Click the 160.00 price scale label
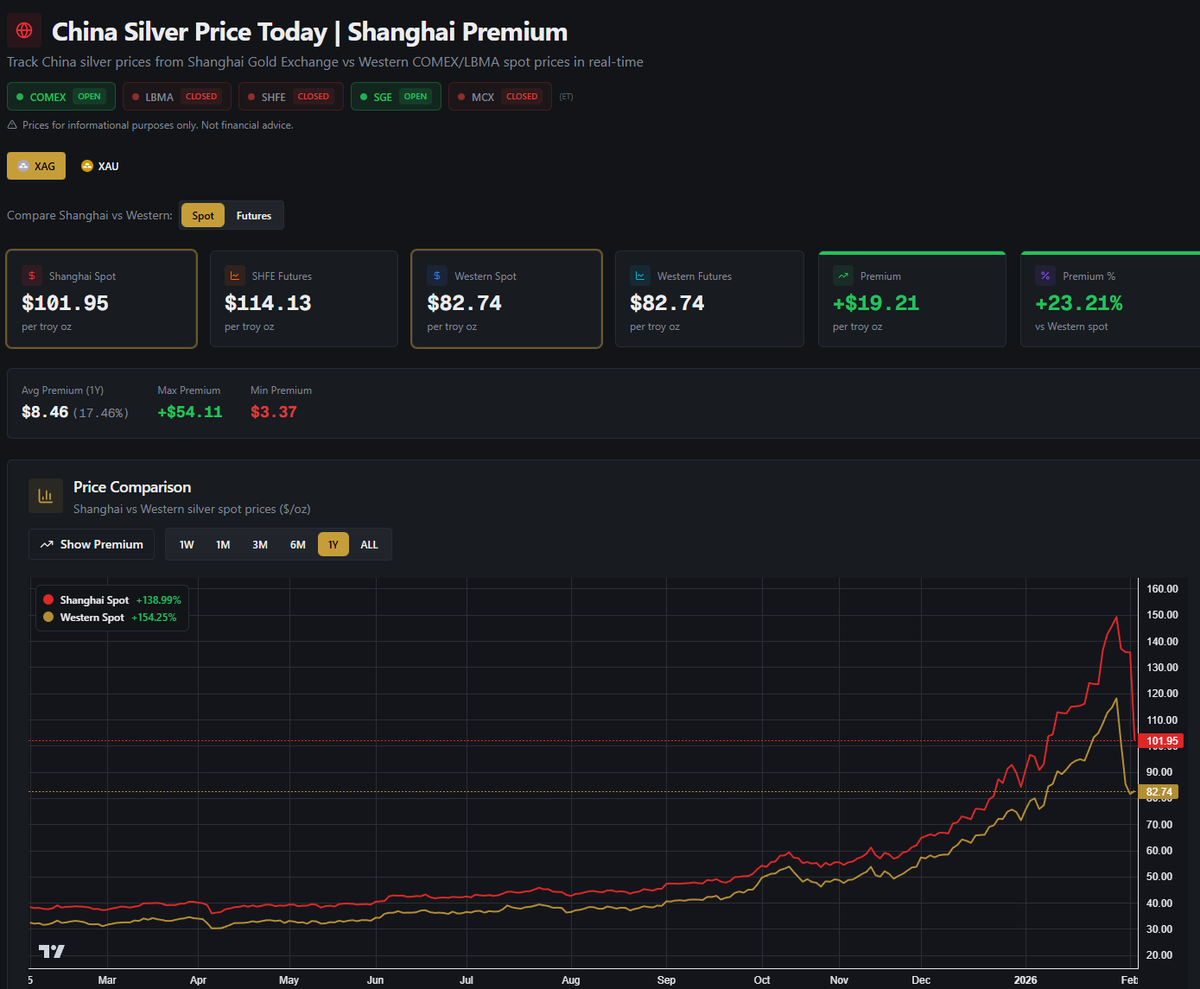The width and height of the screenshot is (1200, 989). point(1164,588)
